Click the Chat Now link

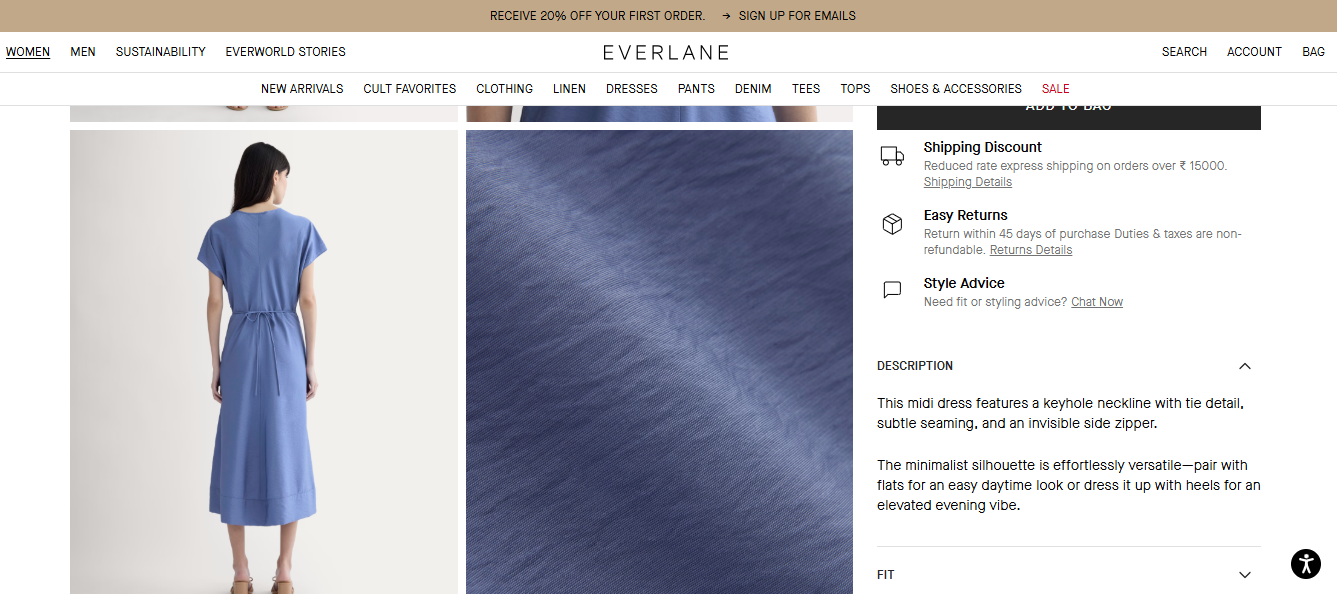(x=1097, y=302)
